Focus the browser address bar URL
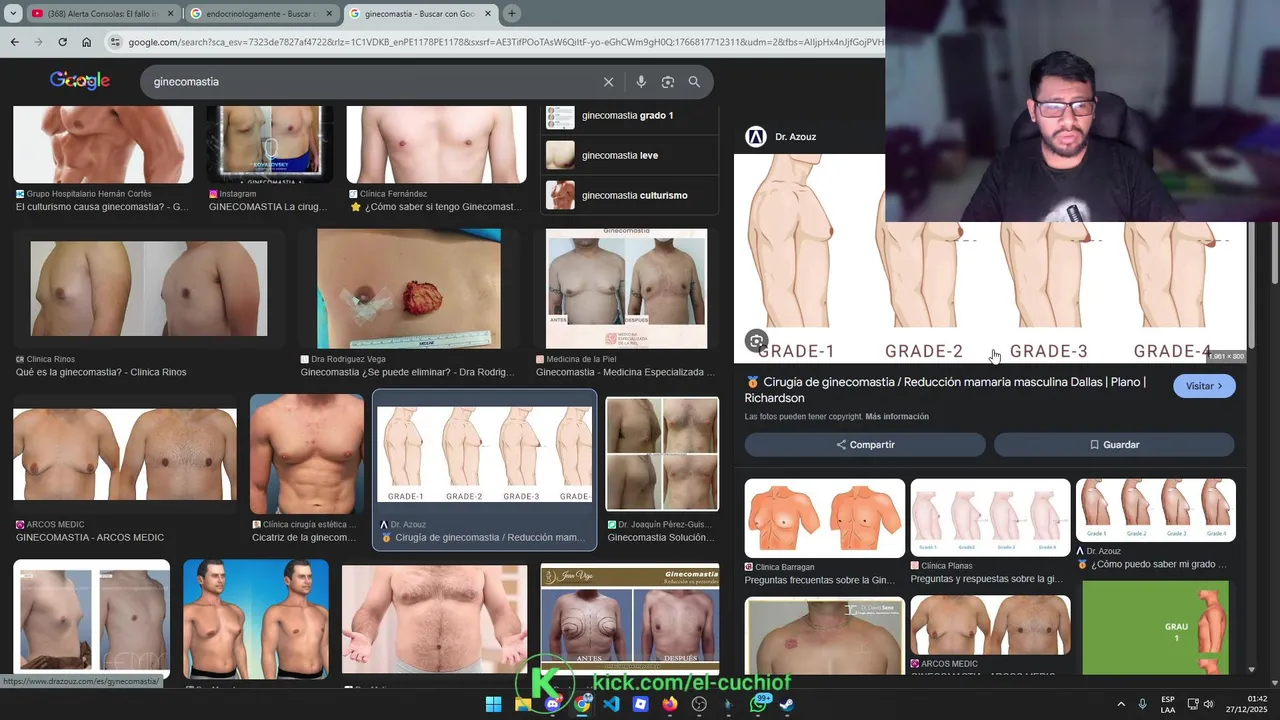 (x=505, y=42)
